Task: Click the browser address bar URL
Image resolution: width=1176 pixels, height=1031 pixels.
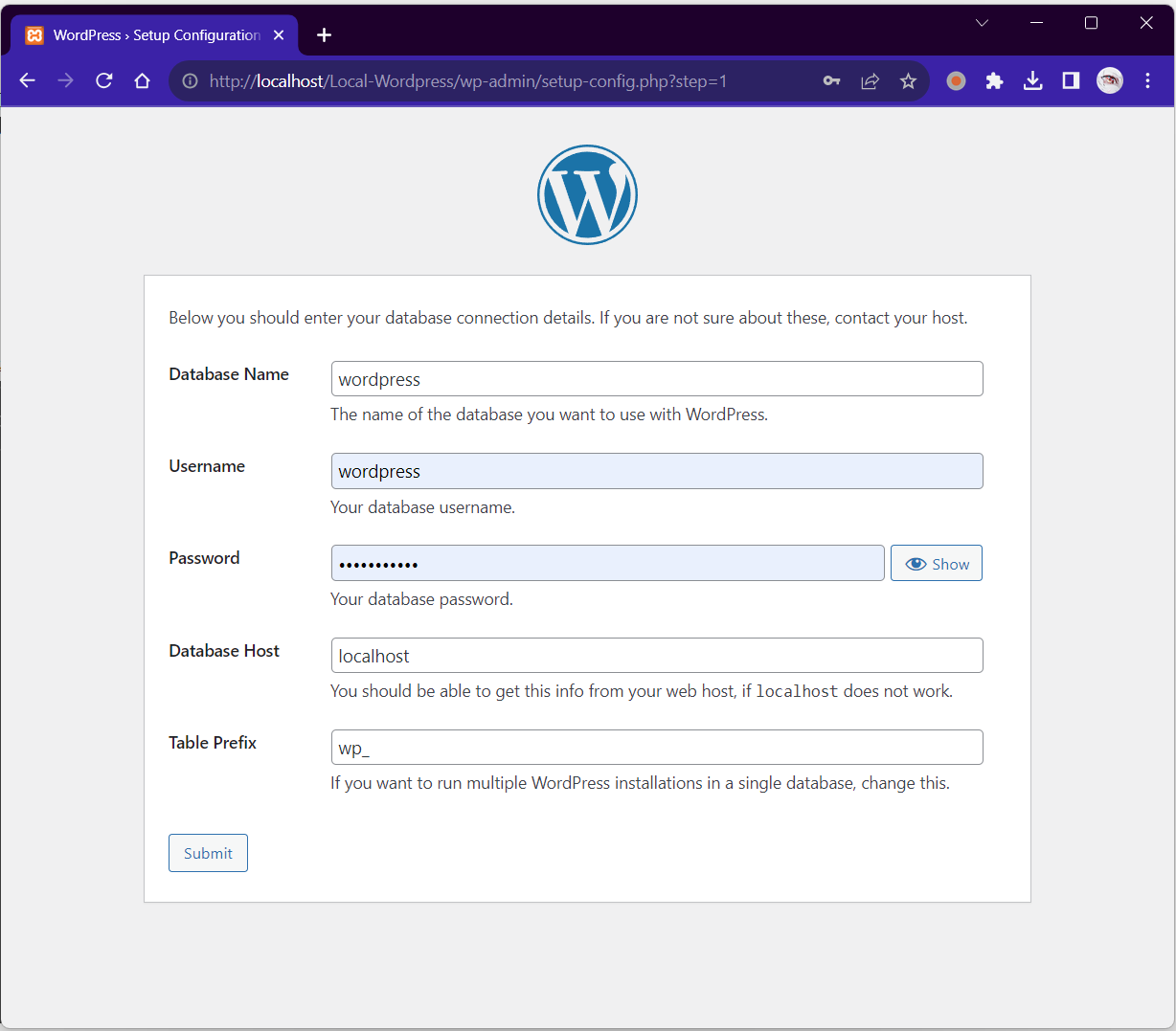Action: [x=468, y=81]
